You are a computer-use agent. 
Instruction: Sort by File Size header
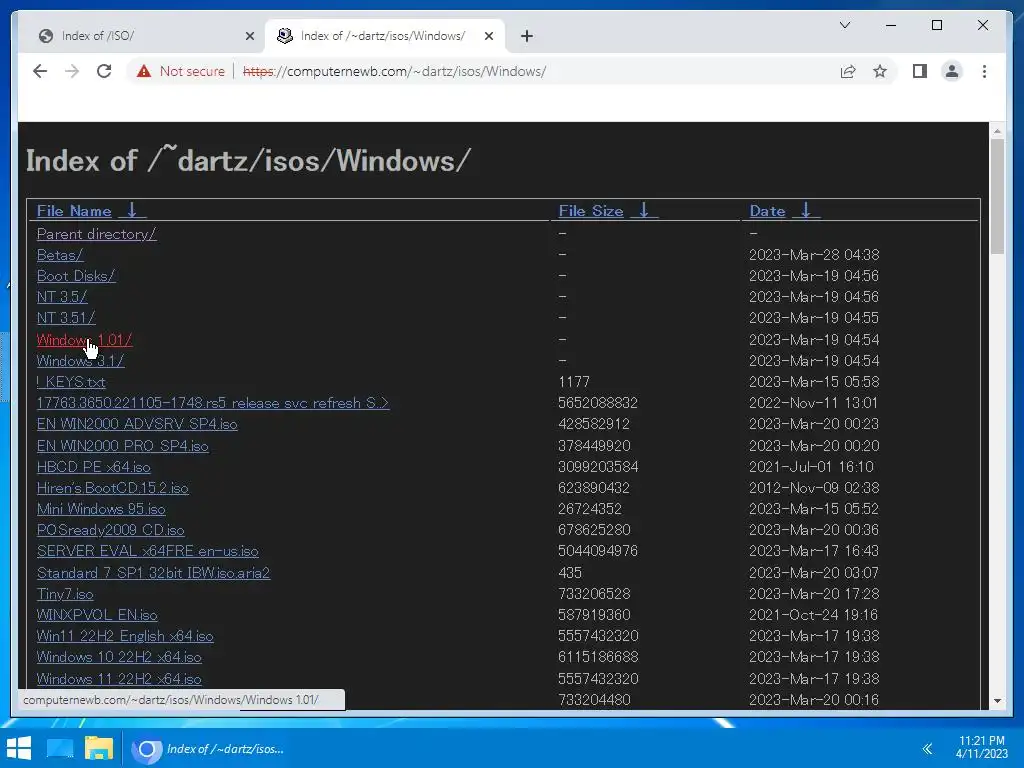(x=590, y=211)
